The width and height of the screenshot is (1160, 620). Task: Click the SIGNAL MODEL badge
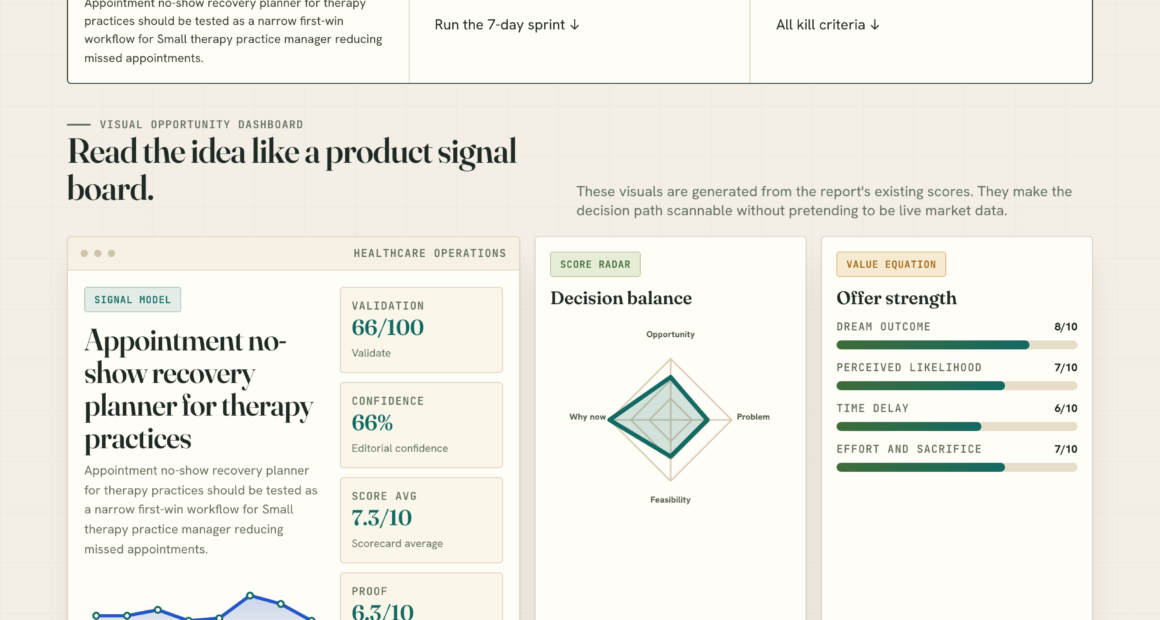[132, 300]
